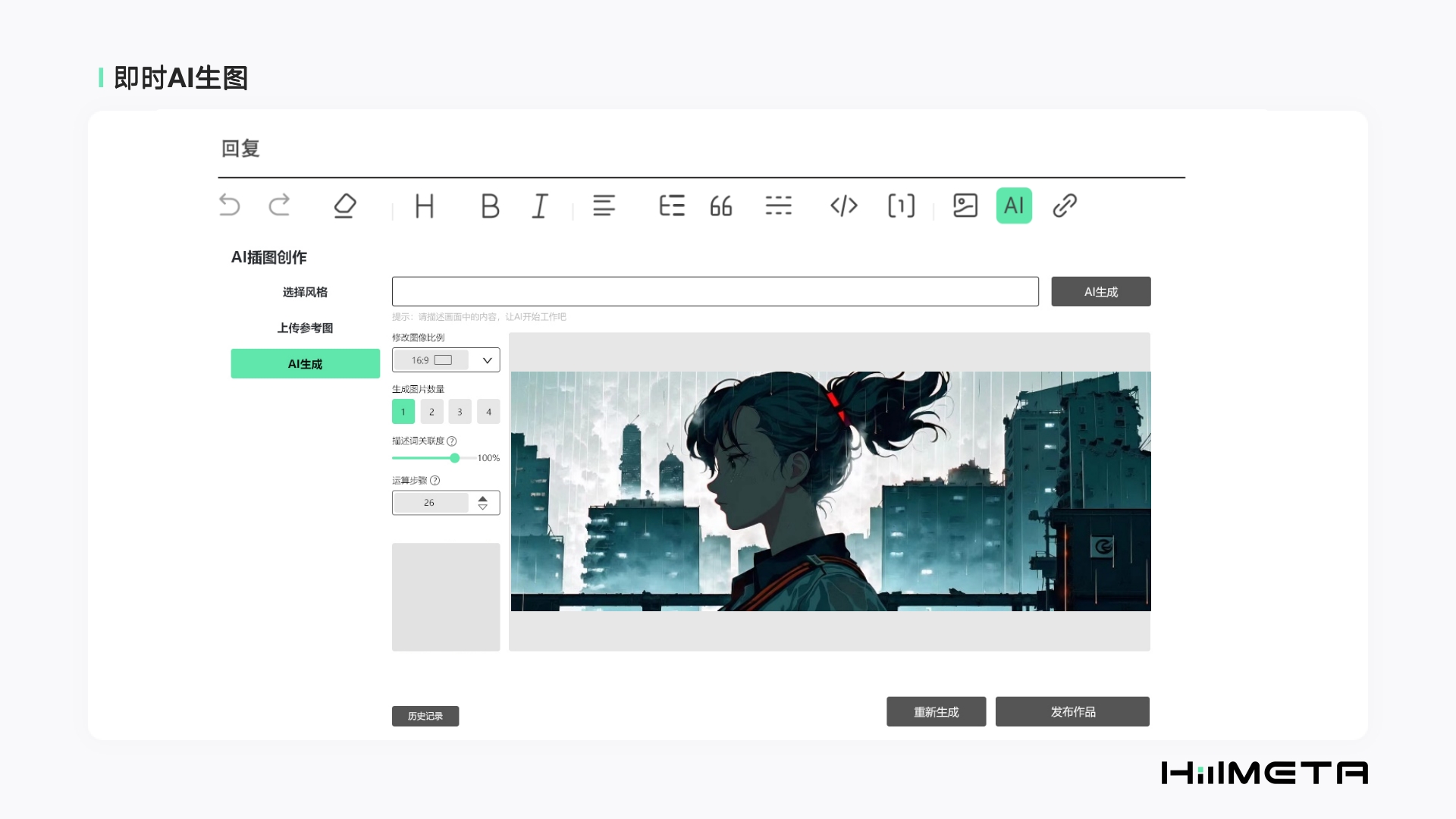Viewport: 1456px width, 819px height.
Task: Toggle bold formatting
Action: tap(490, 206)
